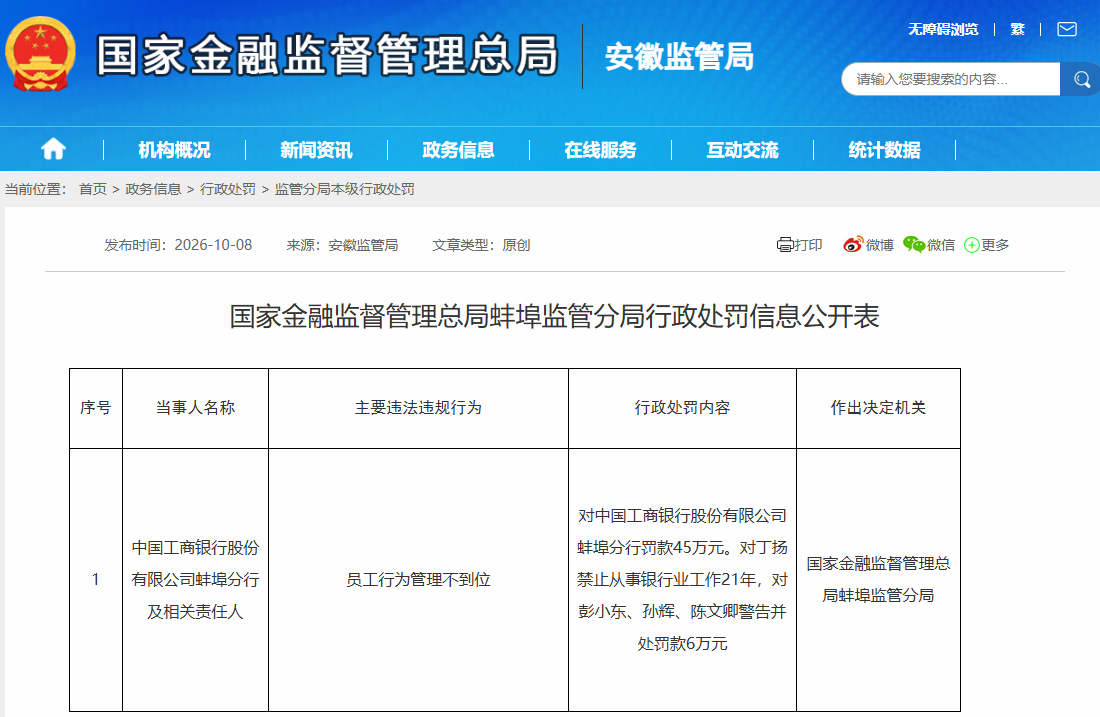Open the 互动交流 navigation menu
The height and width of the screenshot is (717, 1100).
tap(742, 149)
